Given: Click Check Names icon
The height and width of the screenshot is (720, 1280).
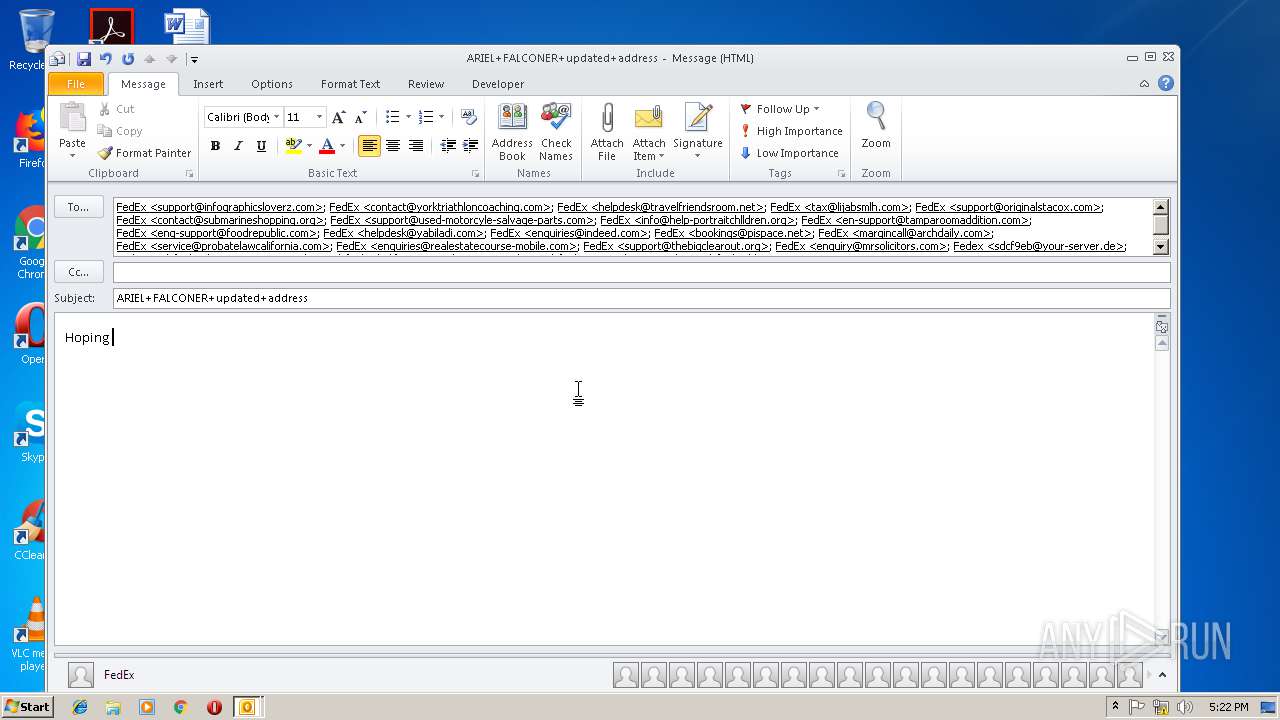Looking at the screenshot, I should click(x=556, y=131).
